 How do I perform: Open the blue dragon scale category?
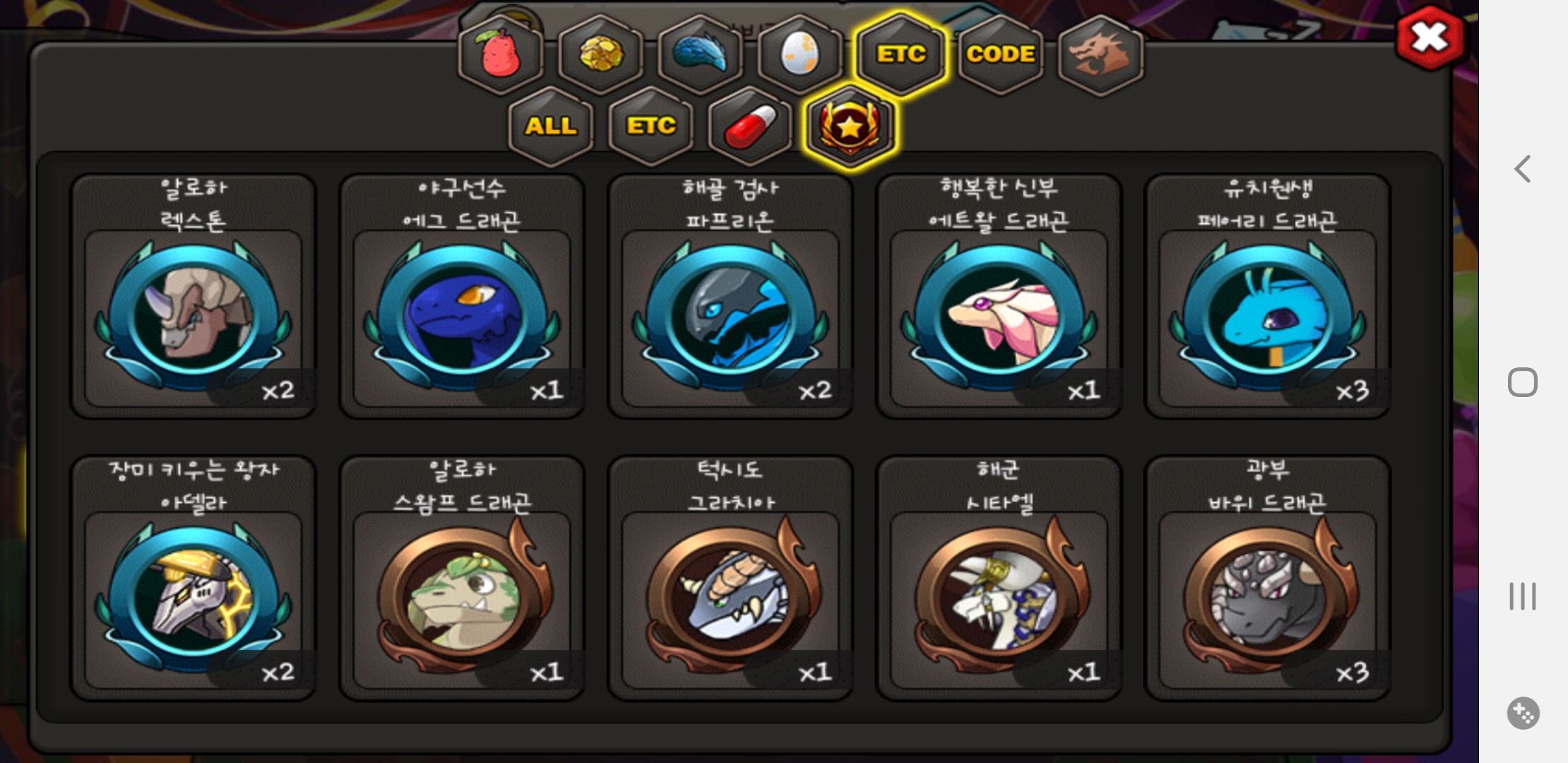pyautogui.click(x=701, y=54)
